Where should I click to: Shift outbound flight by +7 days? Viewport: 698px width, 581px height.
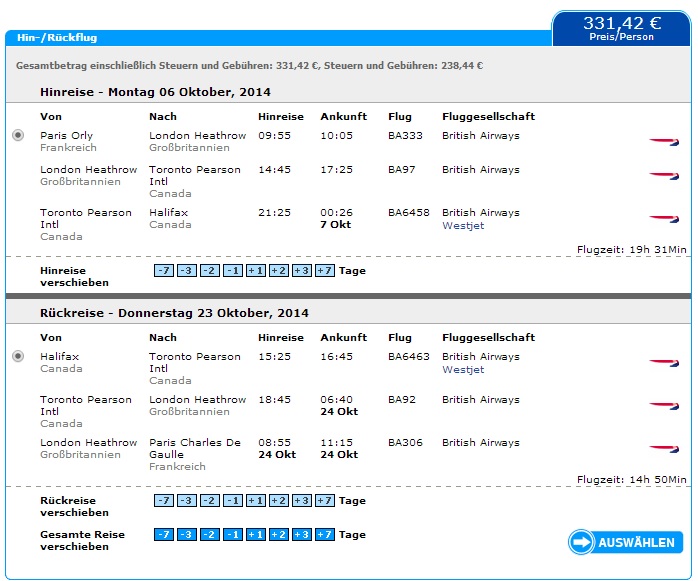(325, 271)
